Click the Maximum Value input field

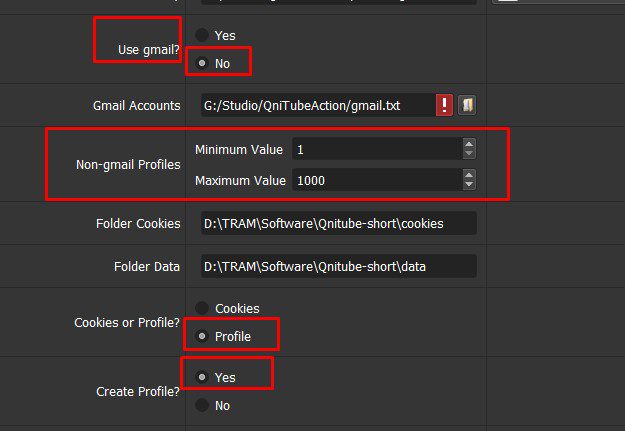click(377, 180)
